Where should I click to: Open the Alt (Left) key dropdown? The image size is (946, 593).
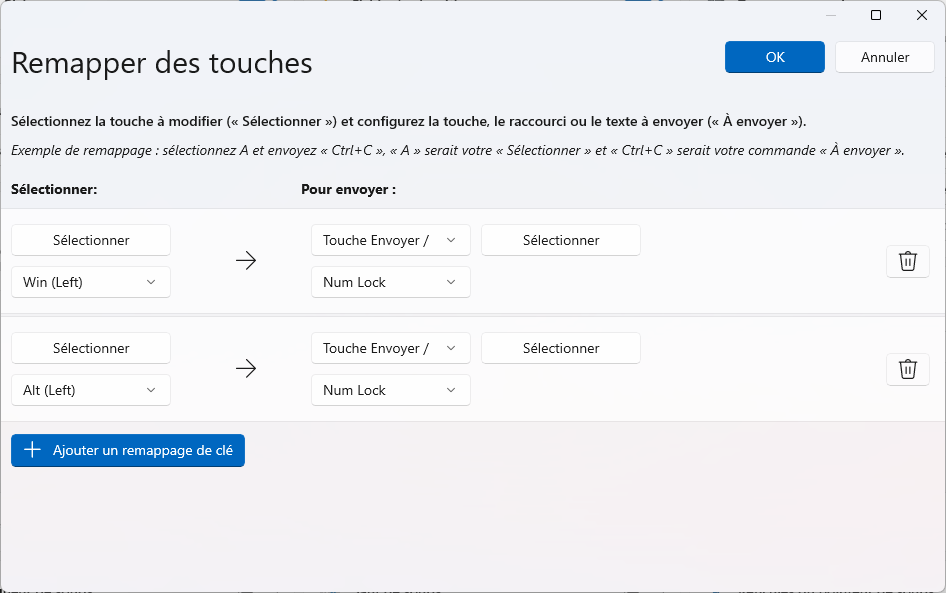pyautogui.click(x=91, y=390)
